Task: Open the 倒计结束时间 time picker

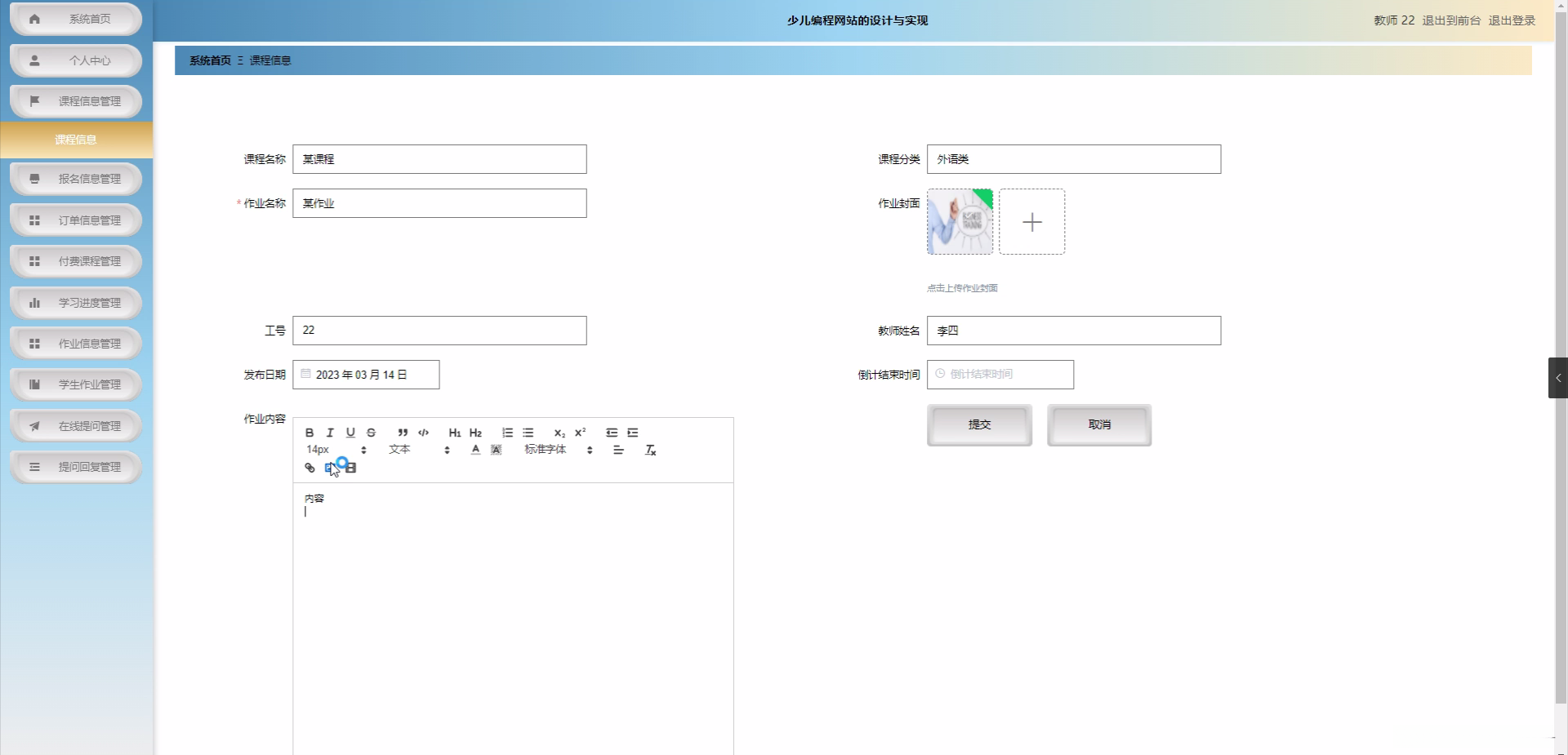Action: pos(1000,375)
